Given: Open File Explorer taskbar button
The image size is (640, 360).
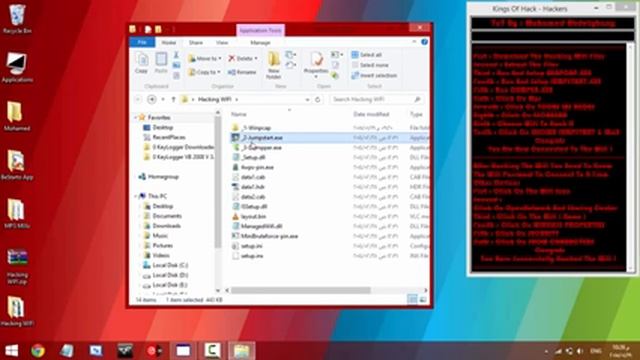Looking at the screenshot, I should pos(242,351).
